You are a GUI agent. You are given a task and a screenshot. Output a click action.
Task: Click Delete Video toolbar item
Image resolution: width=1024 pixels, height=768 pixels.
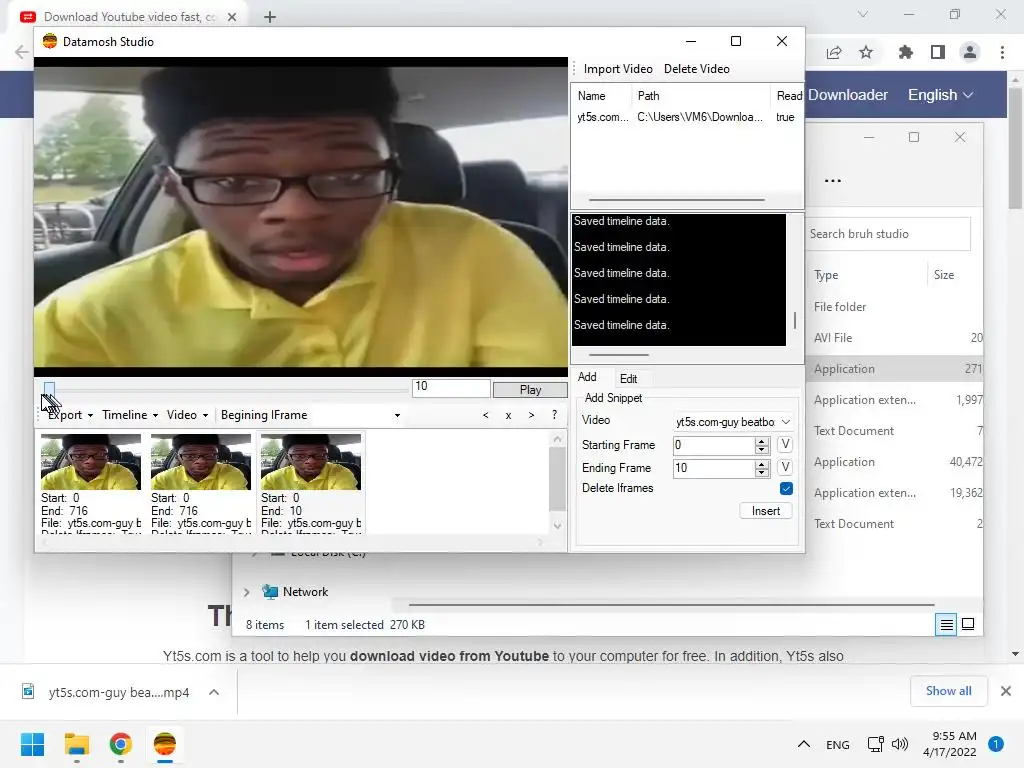coord(696,69)
